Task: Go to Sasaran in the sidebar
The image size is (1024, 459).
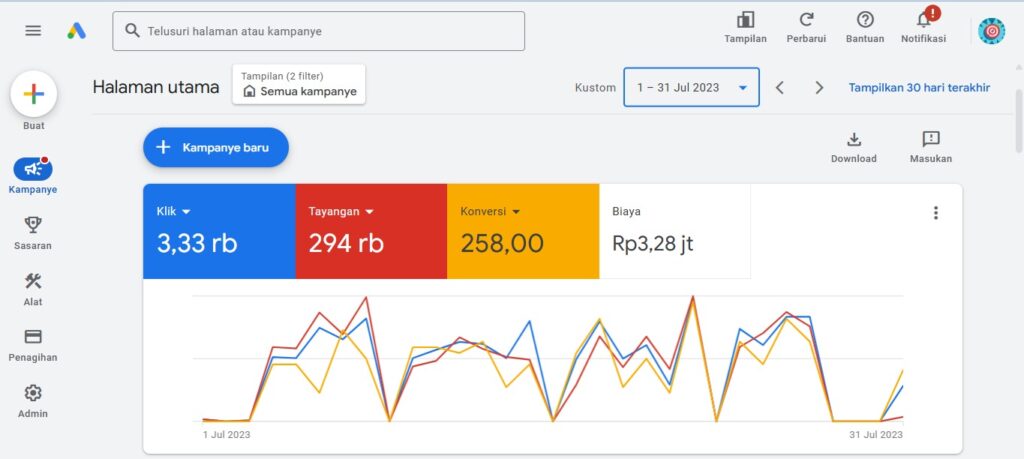Action: click(33, 233)
